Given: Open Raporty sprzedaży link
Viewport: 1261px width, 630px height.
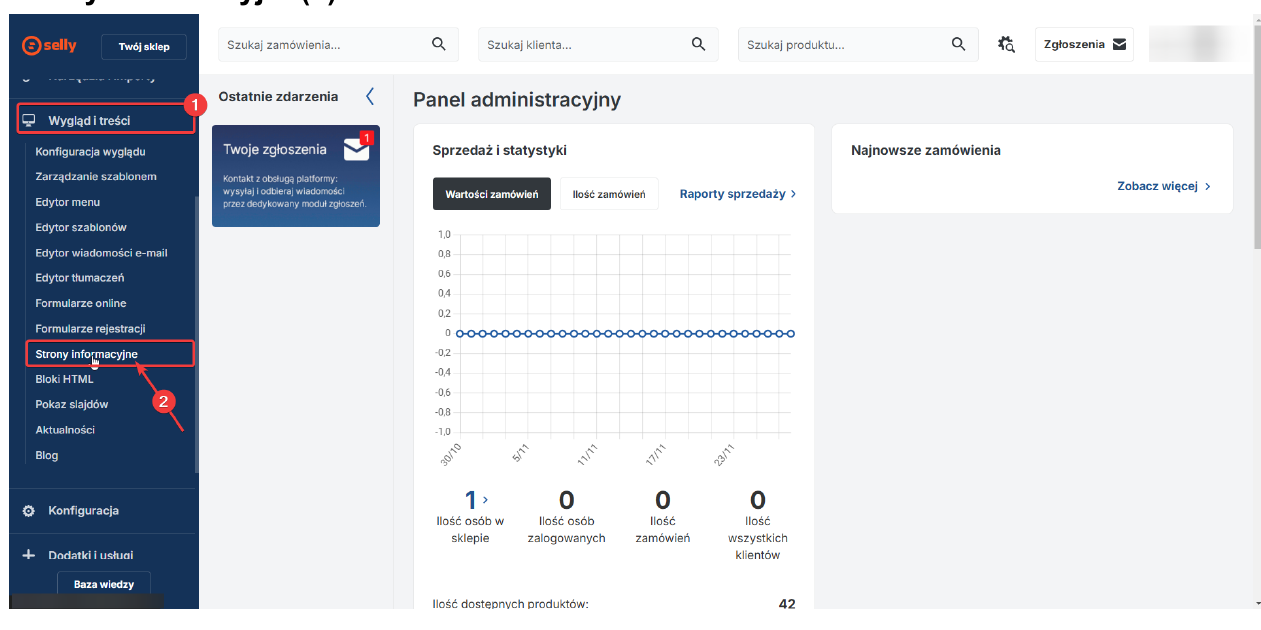Looking at the screenshot, I should point(738,194).
